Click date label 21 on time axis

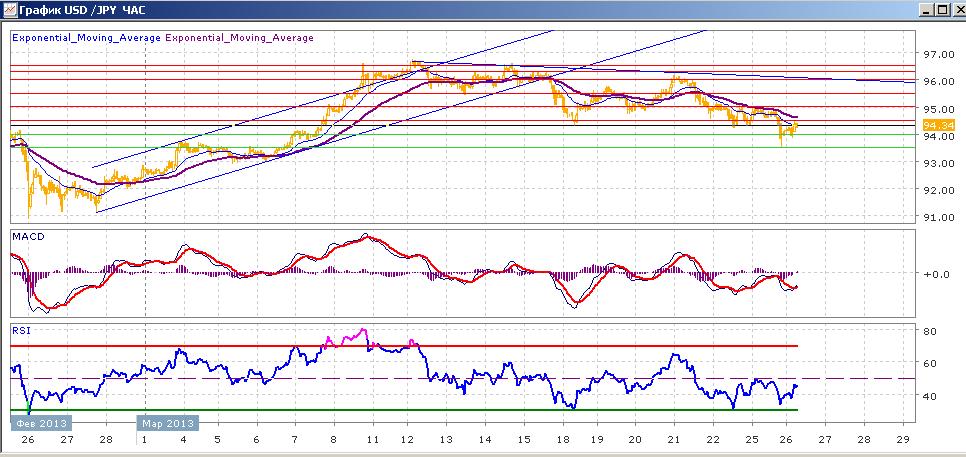(673, 440)
